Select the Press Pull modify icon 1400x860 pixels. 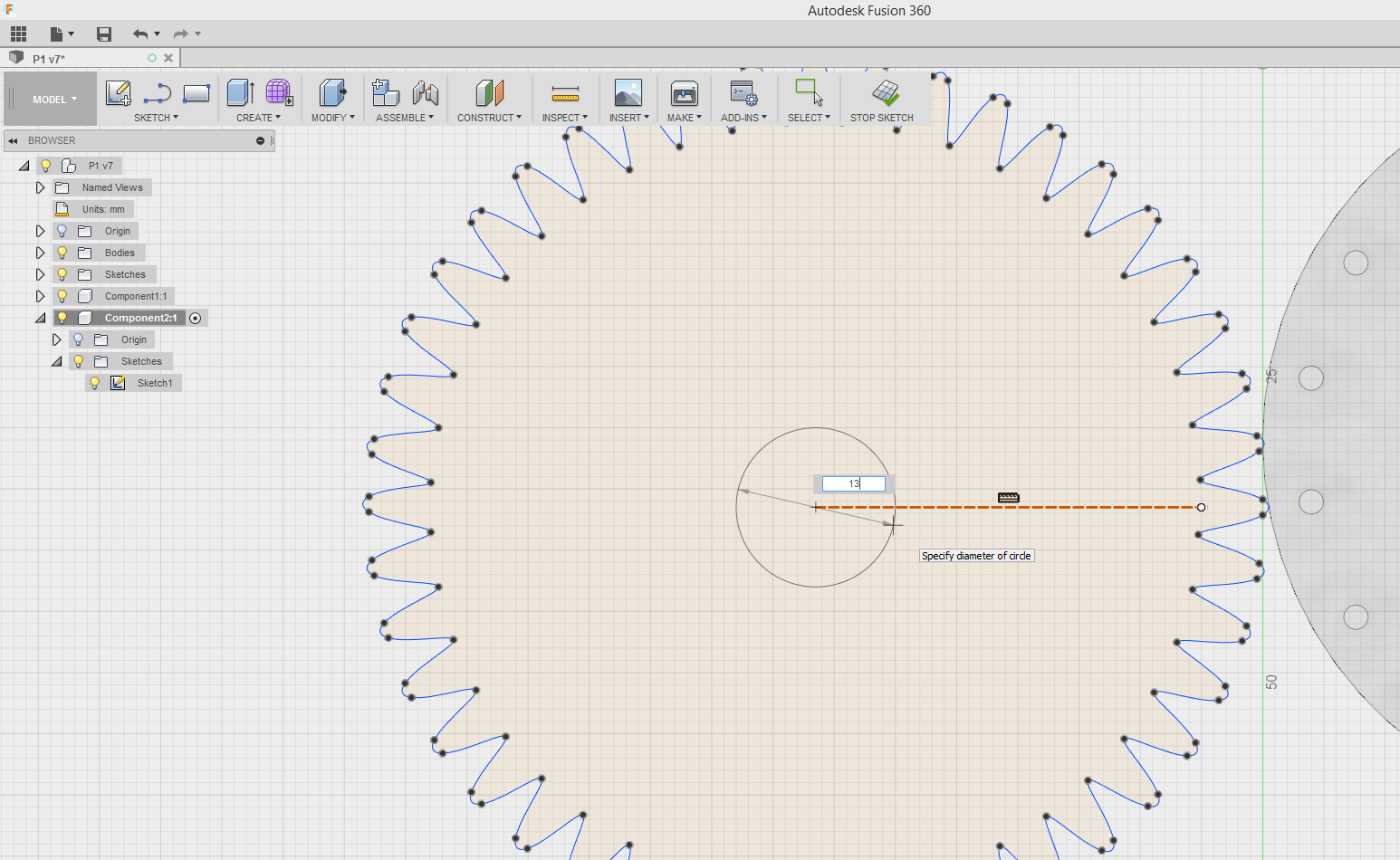[333, 92]
